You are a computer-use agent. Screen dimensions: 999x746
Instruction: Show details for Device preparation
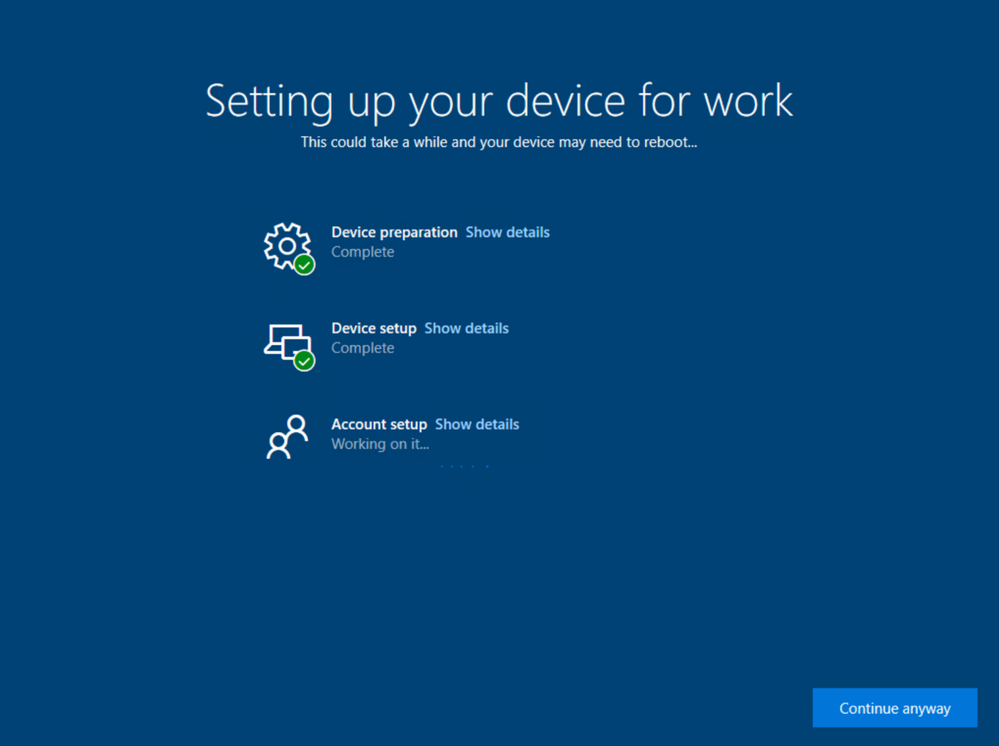tap(507, 233)
